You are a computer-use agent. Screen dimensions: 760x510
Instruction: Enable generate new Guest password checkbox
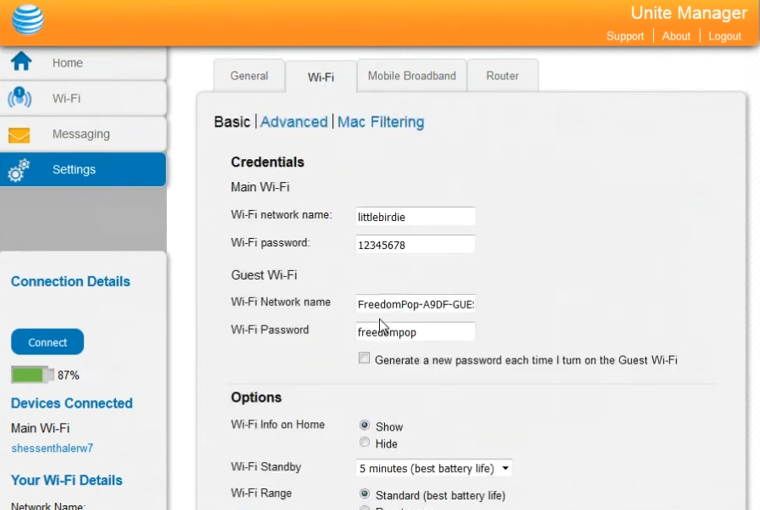(364, 358)
